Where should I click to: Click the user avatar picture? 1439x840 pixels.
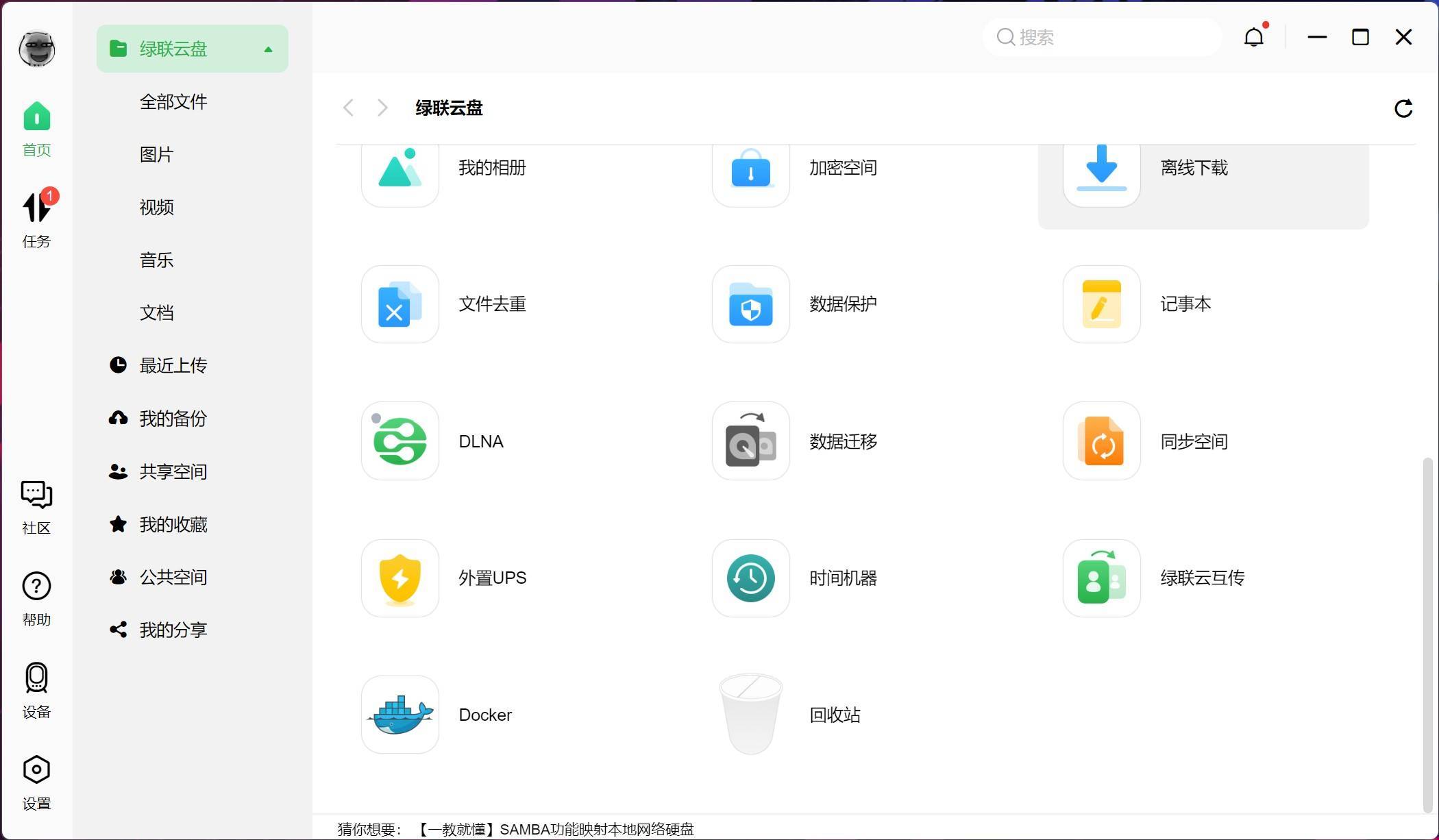(37, 49)
